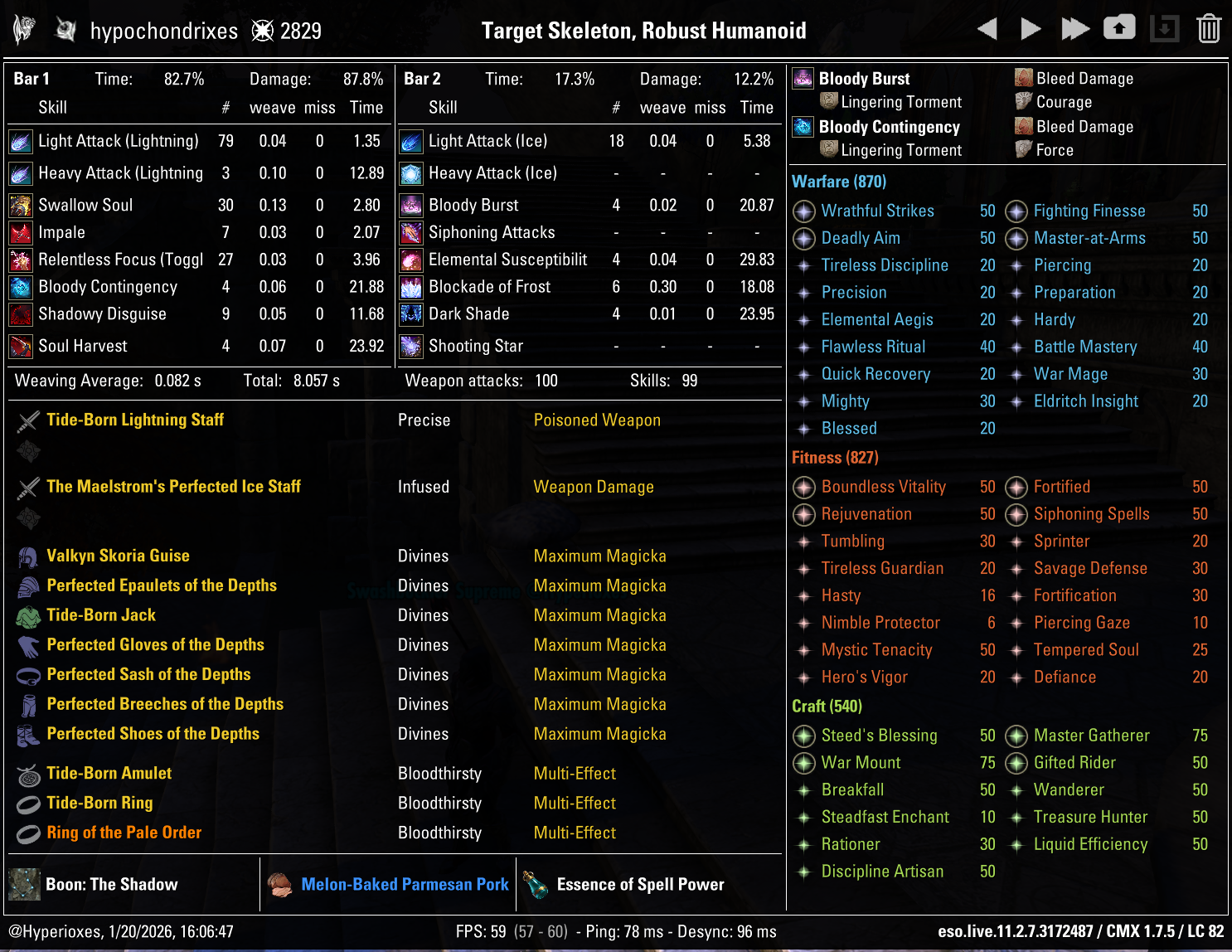Image resolution: width=1232 pixels, height=952 pixels.
Task: Go to the next fight using the right arrow
Action: click(1031, 29)
